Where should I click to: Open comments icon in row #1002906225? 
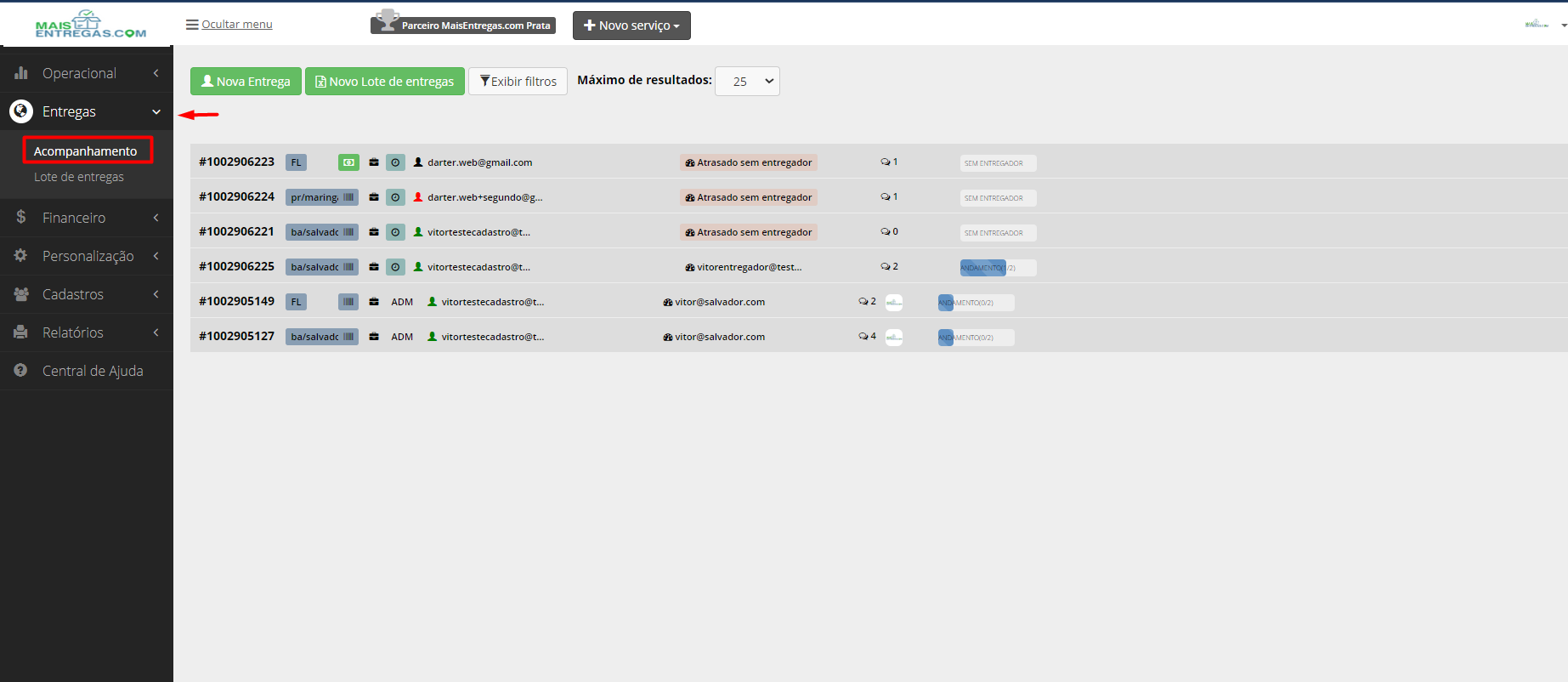pyautogui.click(x=886, y=267)
